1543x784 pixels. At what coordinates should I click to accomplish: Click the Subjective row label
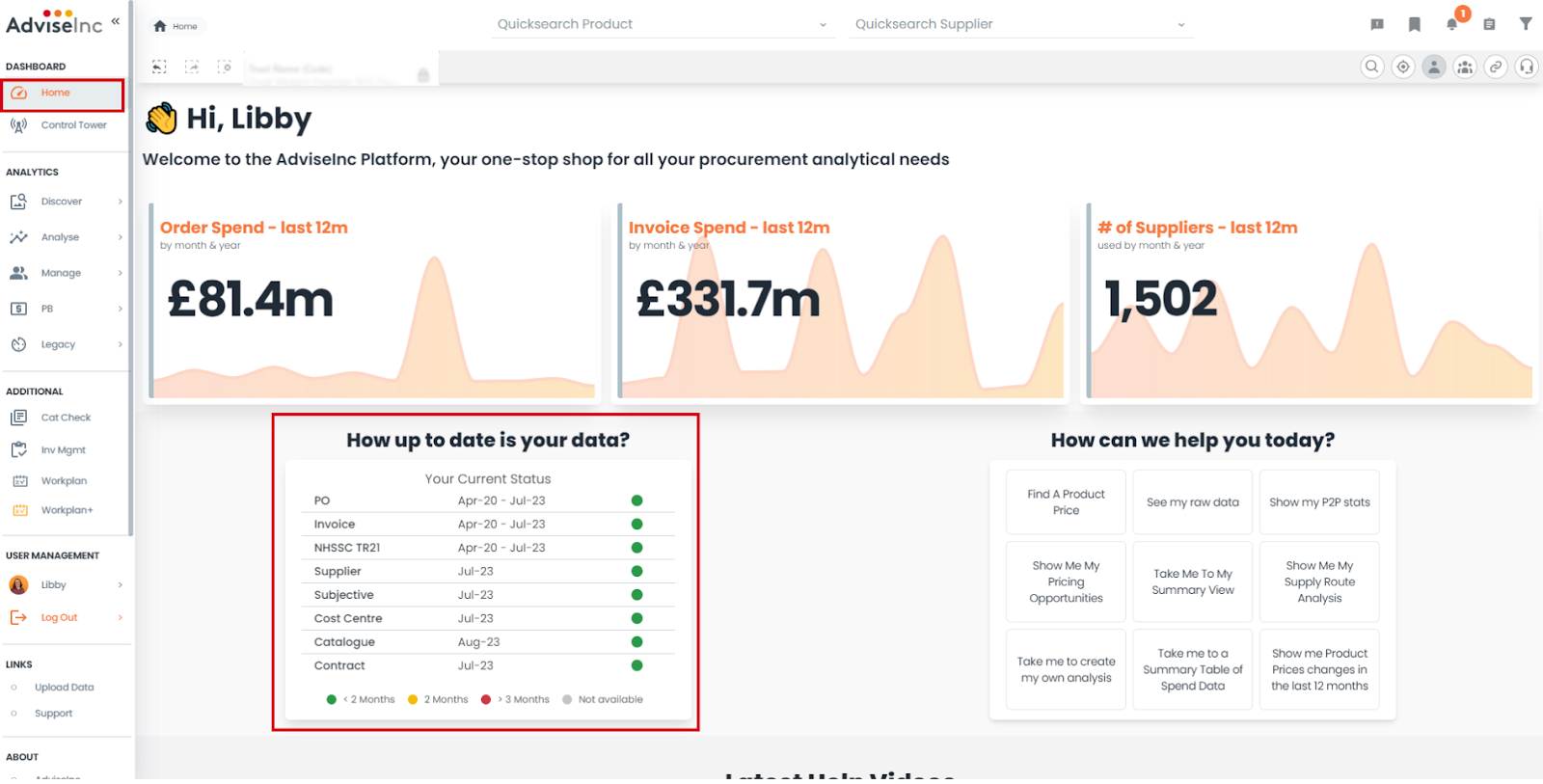343,595
